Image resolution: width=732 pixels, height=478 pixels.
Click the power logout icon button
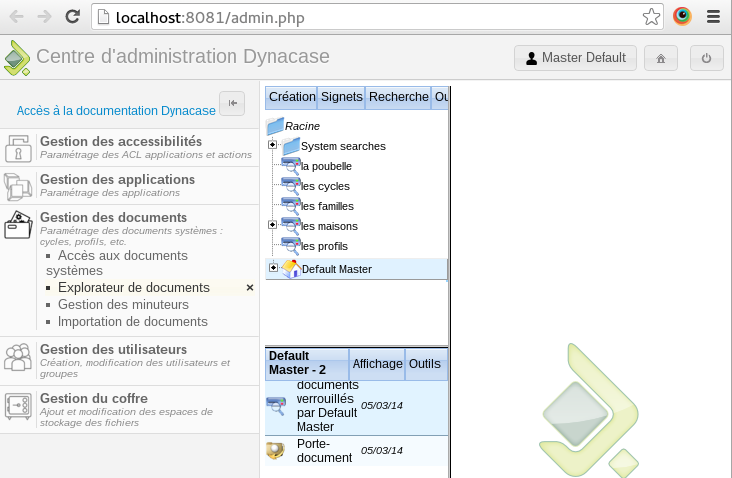[706, 58]
